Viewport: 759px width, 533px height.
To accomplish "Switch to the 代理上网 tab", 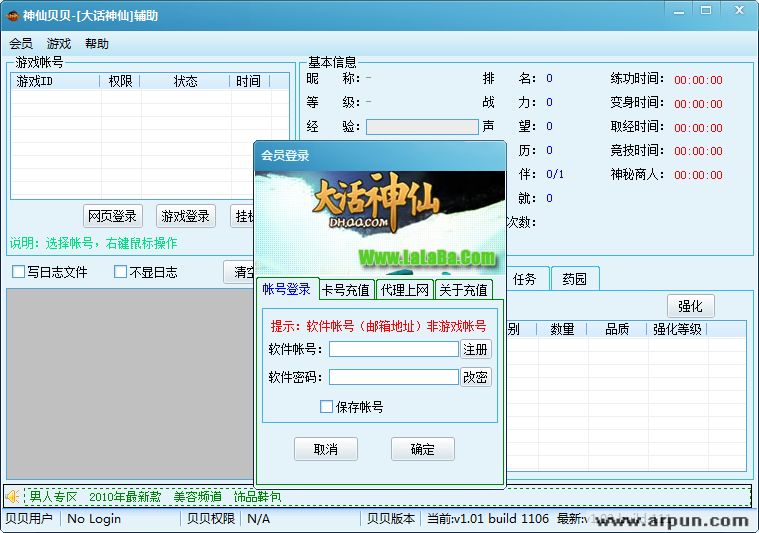I will 405,290.
